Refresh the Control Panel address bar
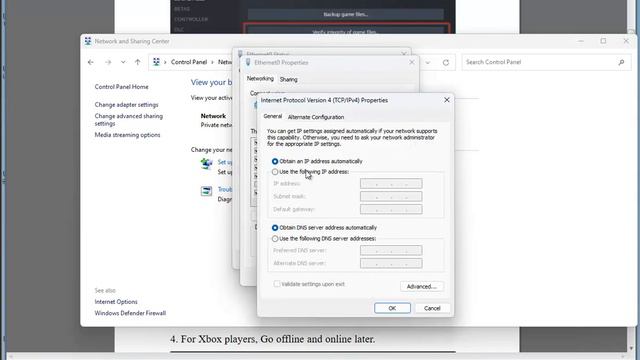The height and width of the screenshot is (360, 640). coord(446,62)
